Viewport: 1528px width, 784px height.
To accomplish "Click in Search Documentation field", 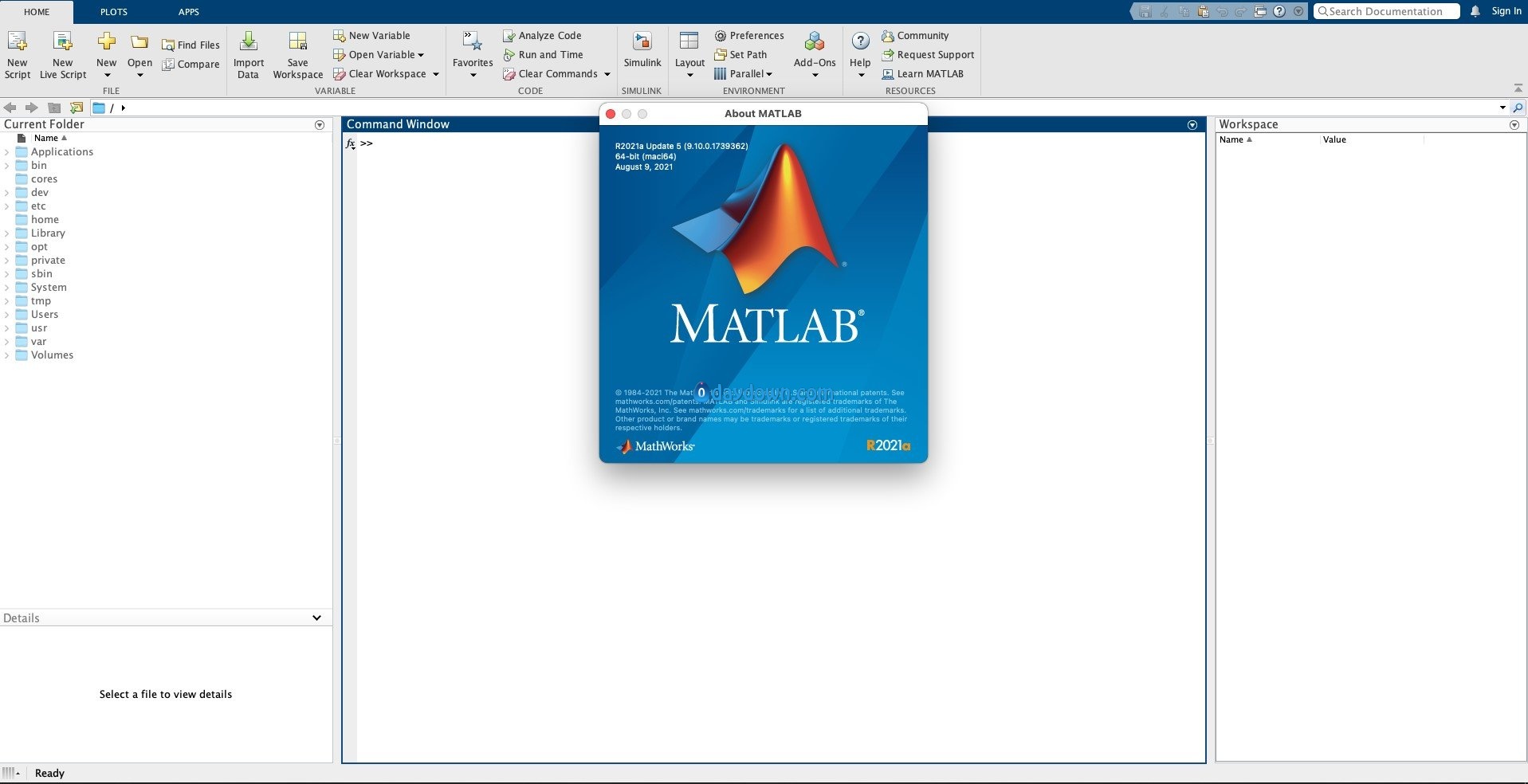I will [x=1386, y=11].
